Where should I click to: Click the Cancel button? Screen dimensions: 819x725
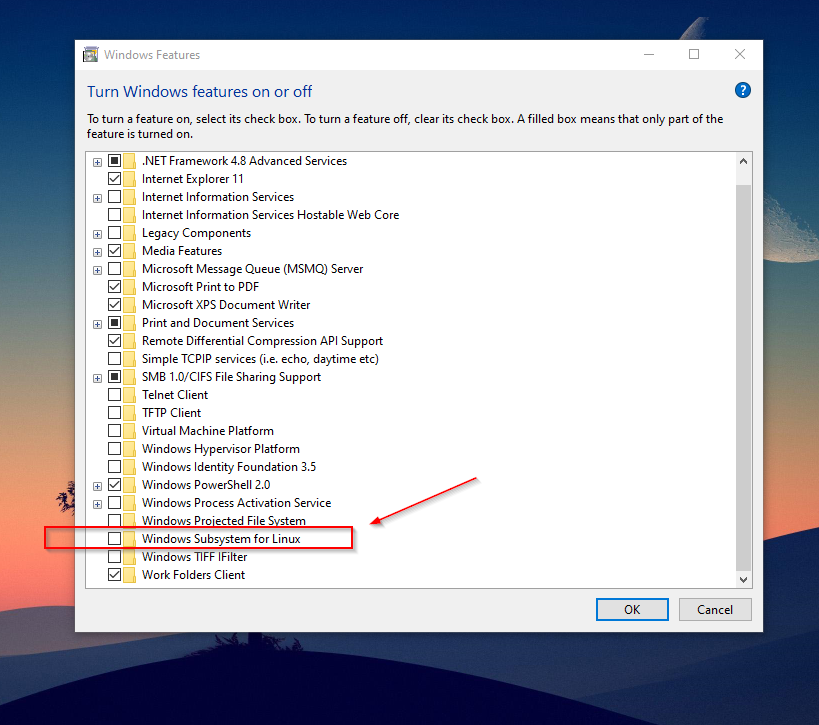pyautogui.click(x=715, y=610)
